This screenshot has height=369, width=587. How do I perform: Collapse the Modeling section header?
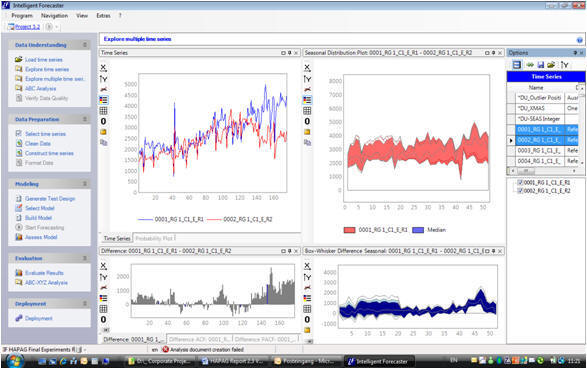[x=85, y=184]
